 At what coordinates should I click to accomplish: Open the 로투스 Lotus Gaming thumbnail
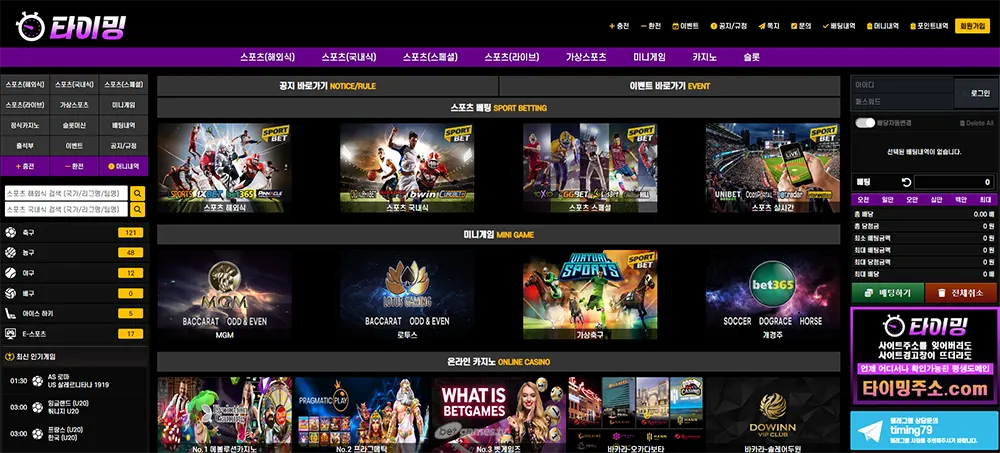point(407,295)
